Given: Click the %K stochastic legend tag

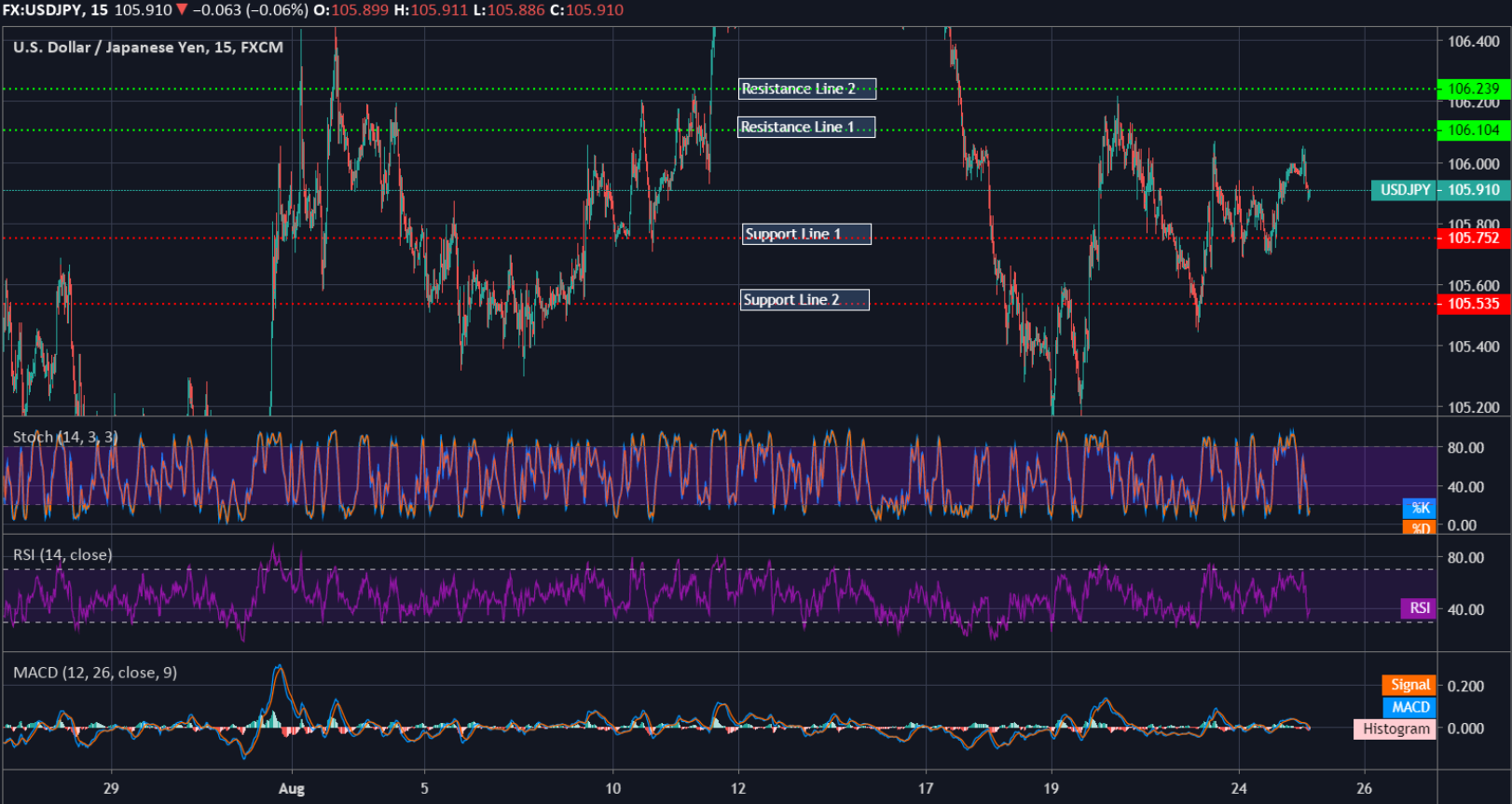Looking at the screenshot, I should 1420,508.
